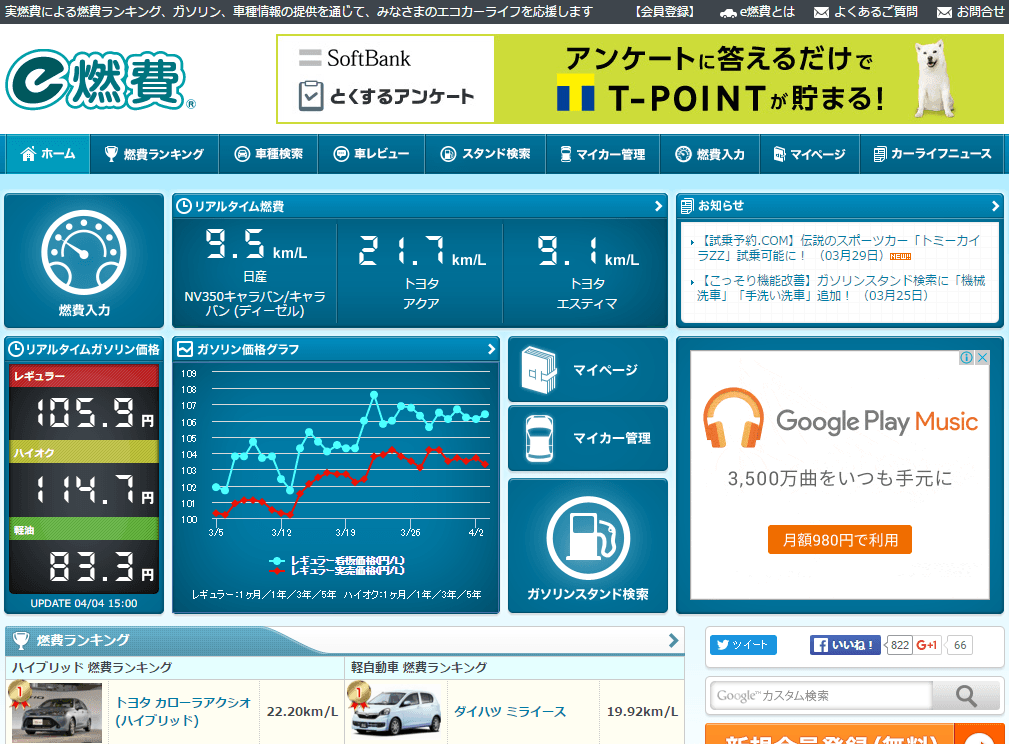Click the ハイブリッド 燃費ランキング heading
This screenshot has height=744, width=1009.
[92, 667]
